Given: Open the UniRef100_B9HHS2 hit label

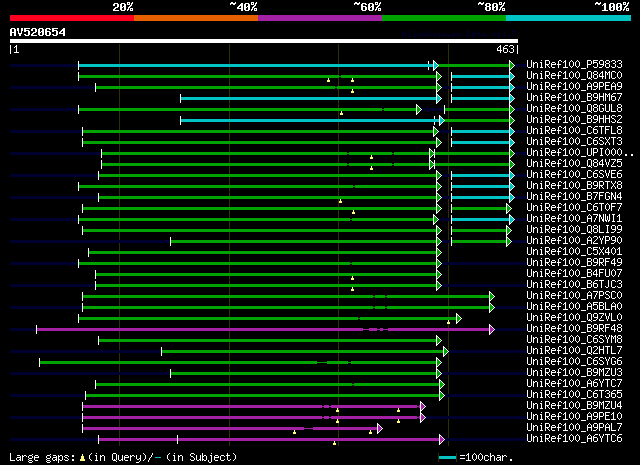Looking at the screenshot, I should tap(574, 119).
